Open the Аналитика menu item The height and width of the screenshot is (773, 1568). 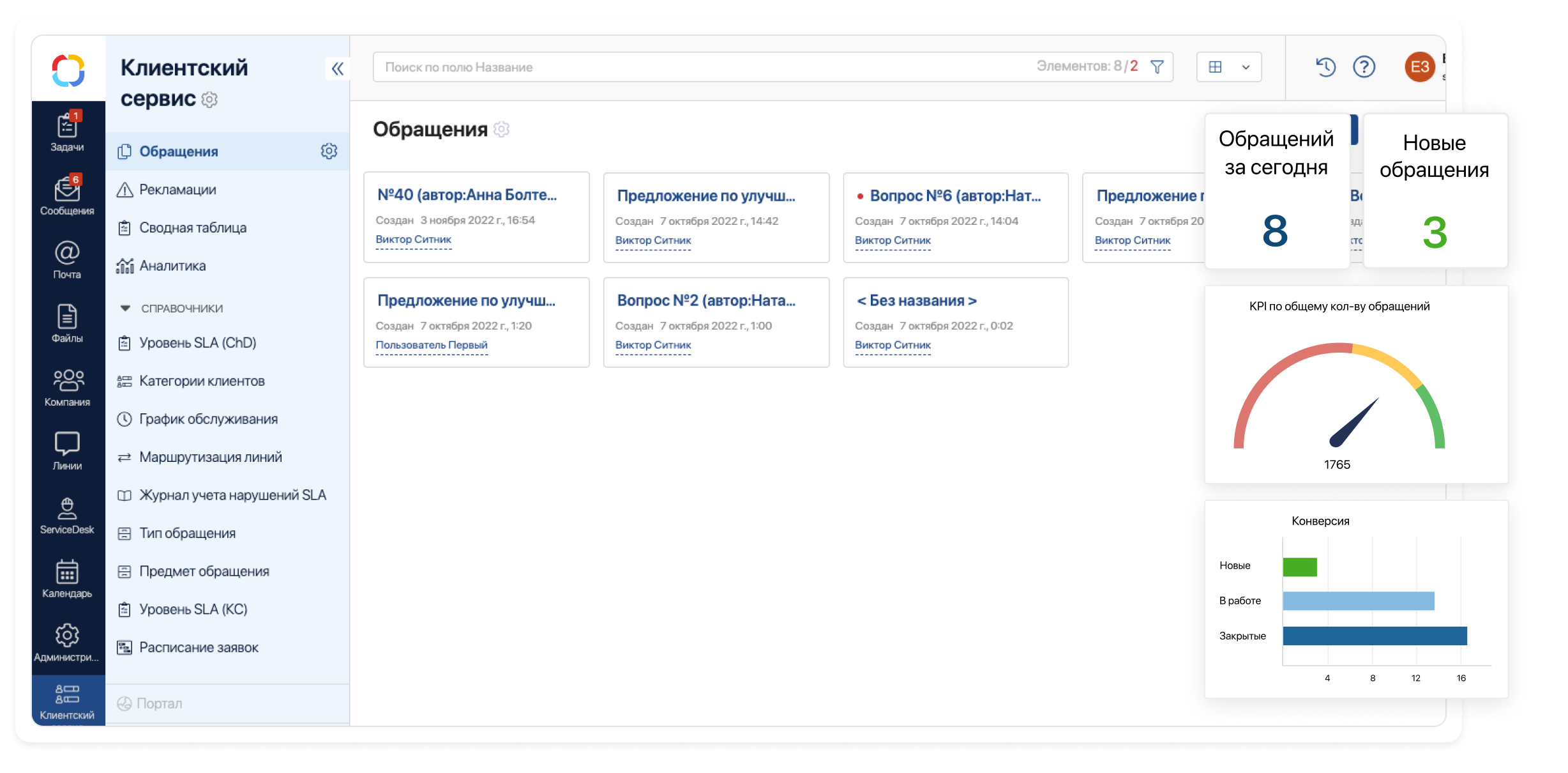point(172,266)
